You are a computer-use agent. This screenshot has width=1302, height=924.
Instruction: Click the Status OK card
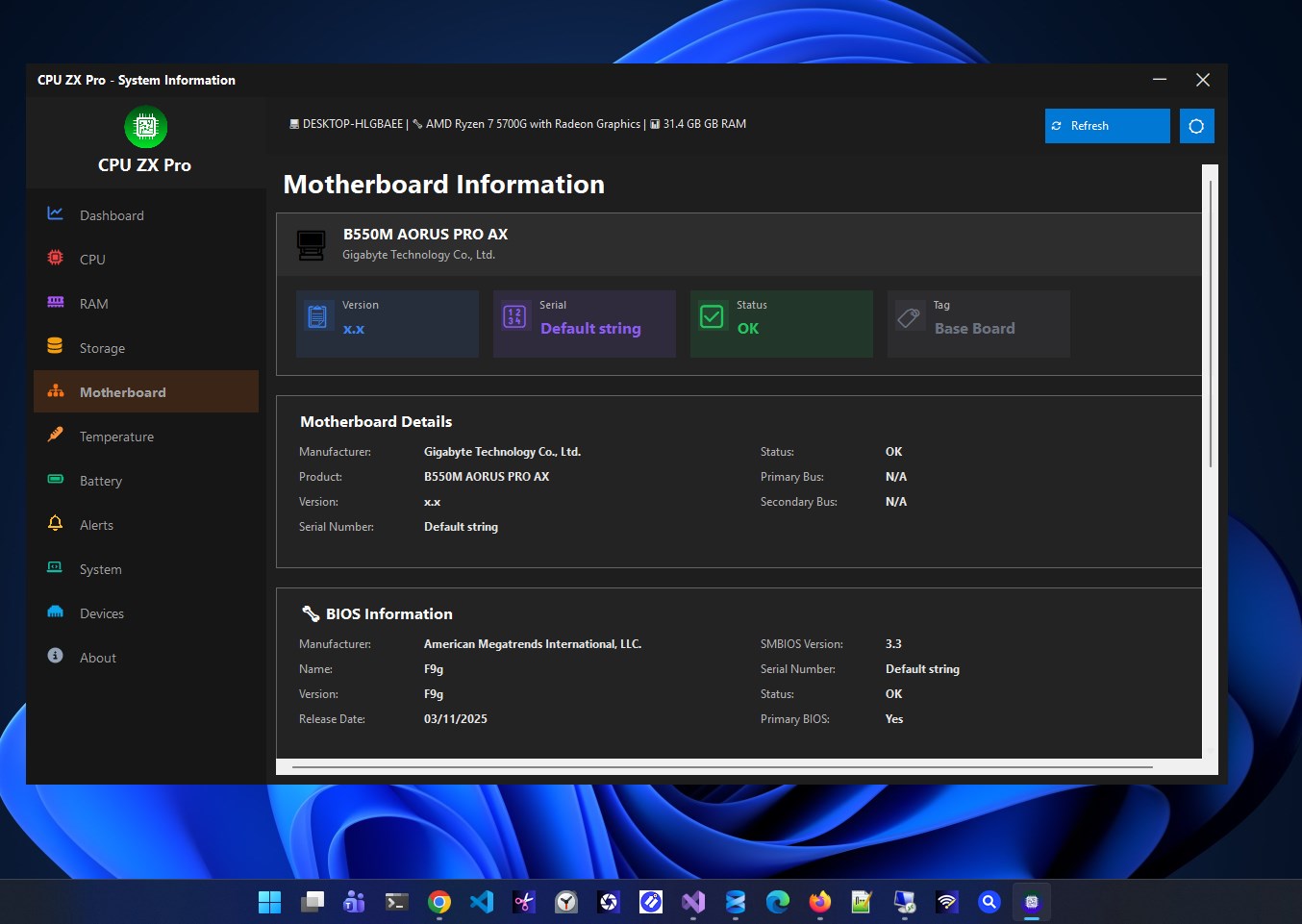click(x=781, y=324)
